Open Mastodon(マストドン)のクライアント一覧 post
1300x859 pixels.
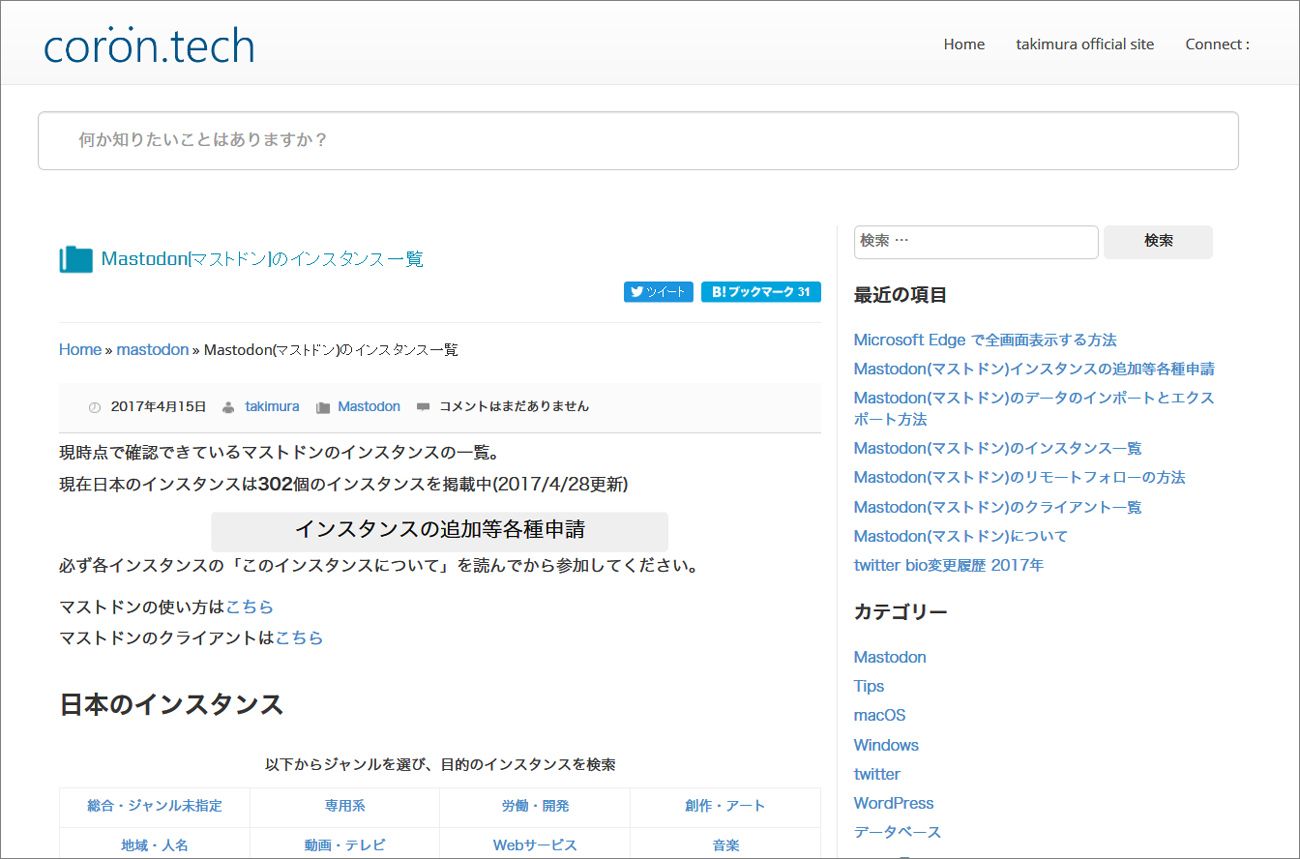[x=997, y=507]
